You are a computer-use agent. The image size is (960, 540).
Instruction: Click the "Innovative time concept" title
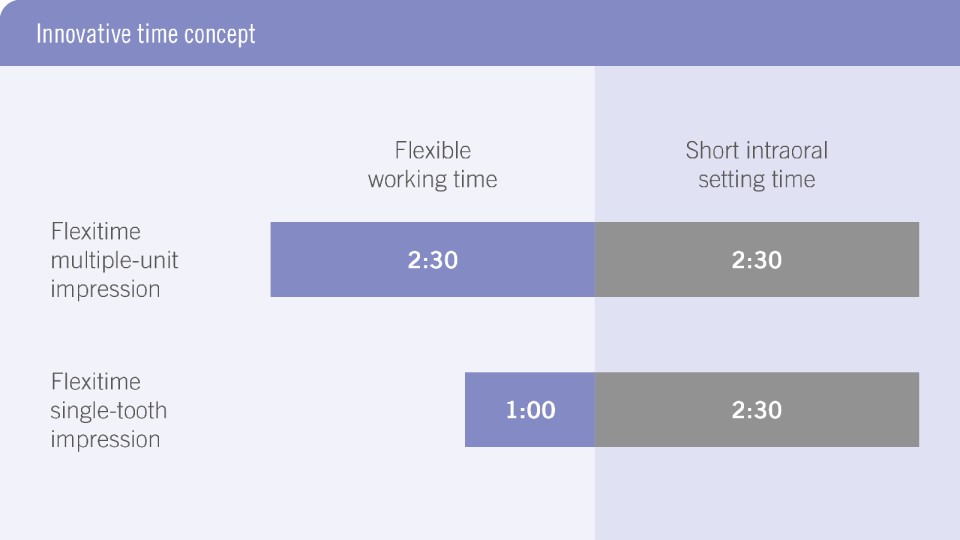coord(146,34)
